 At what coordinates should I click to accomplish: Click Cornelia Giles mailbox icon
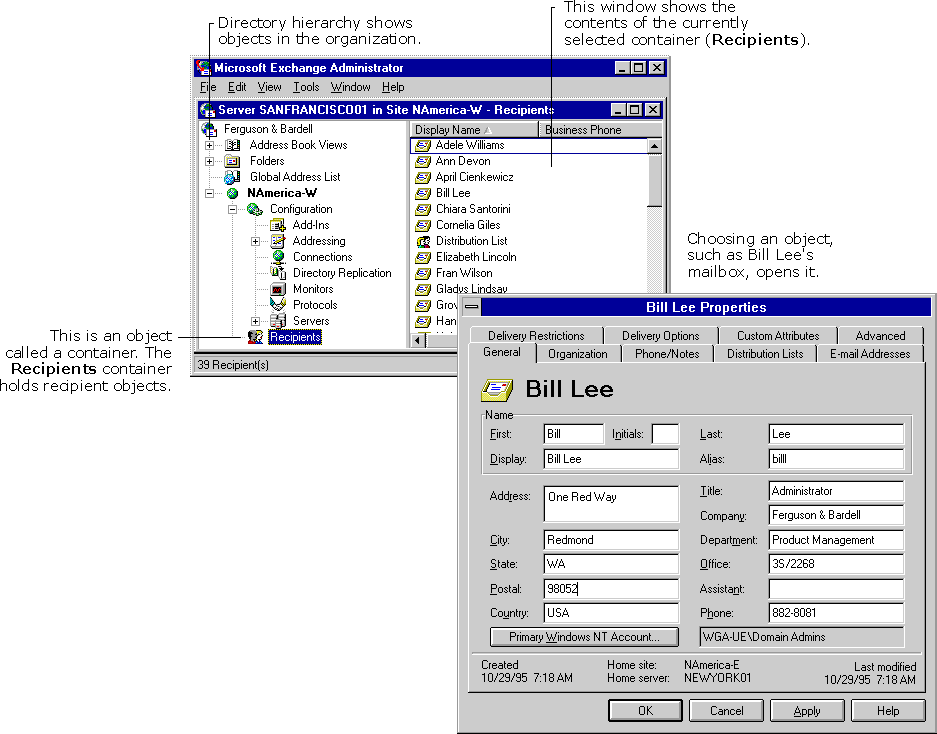pos(423,225)
